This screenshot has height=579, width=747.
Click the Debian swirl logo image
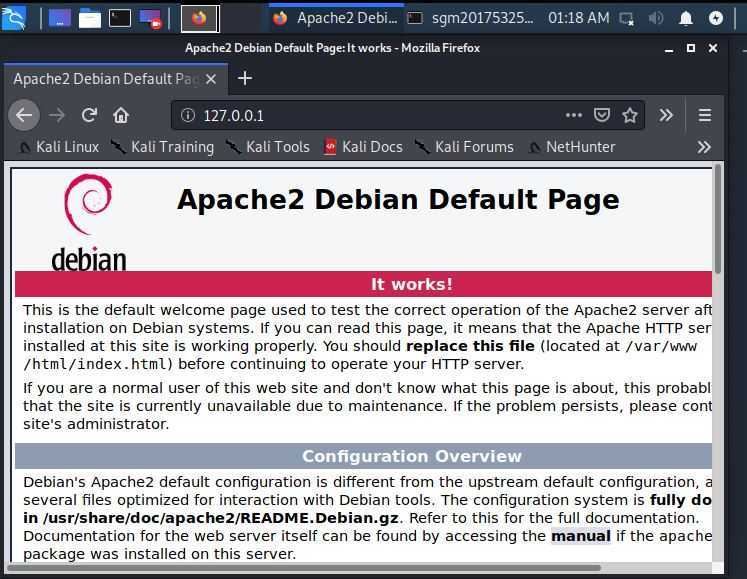(89, 223)
